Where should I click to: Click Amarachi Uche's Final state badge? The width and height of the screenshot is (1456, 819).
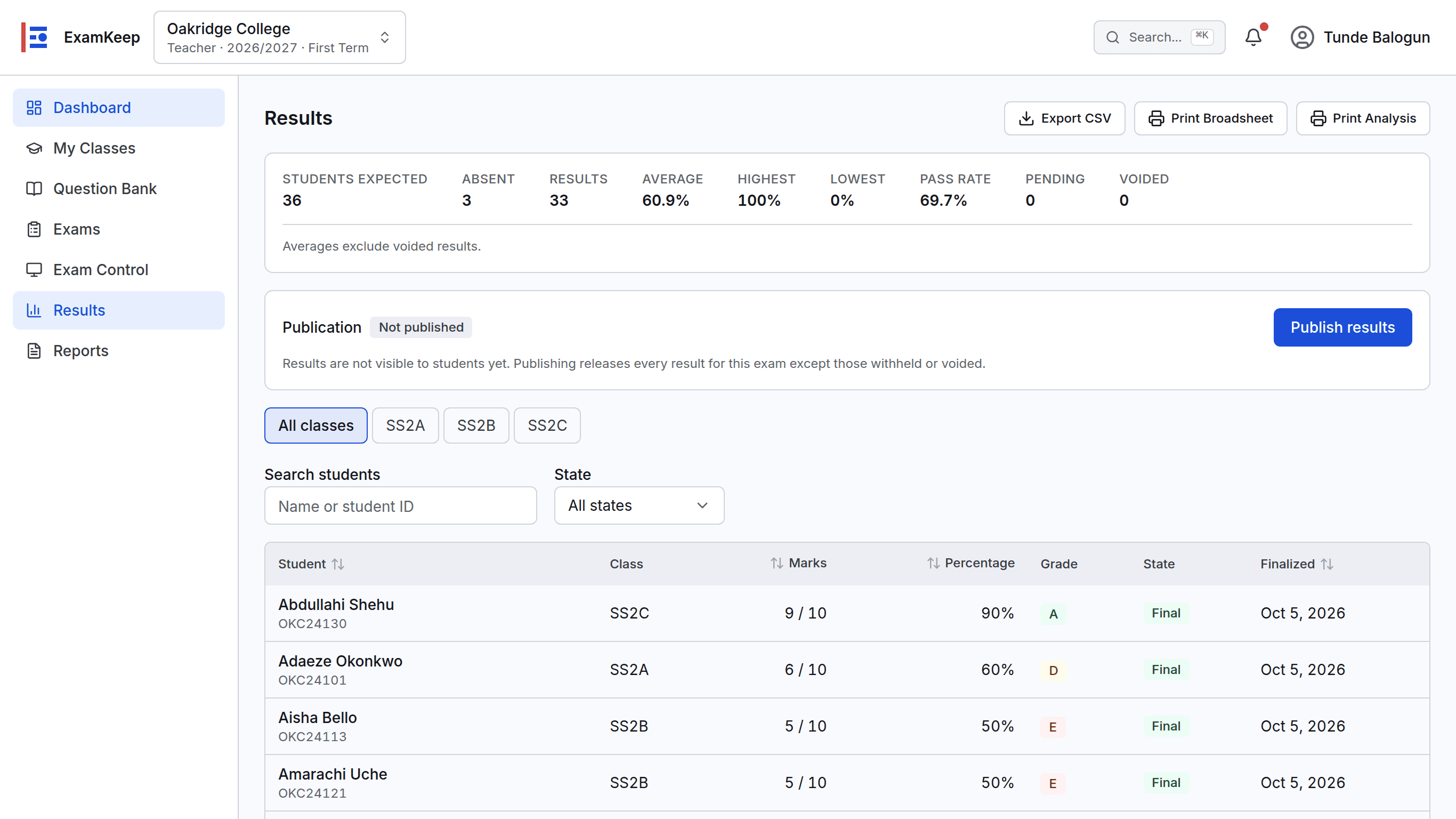(x=1166, y=782)
